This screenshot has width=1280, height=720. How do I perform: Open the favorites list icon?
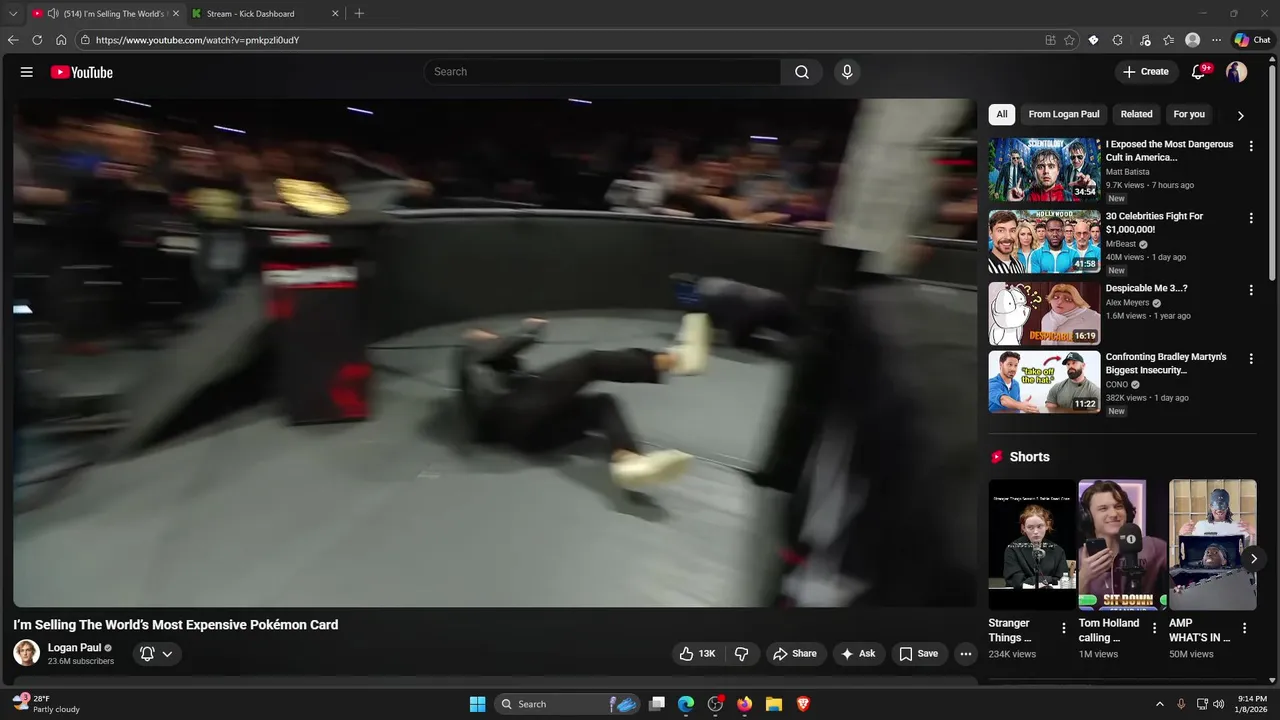(x=1168, y=40)
